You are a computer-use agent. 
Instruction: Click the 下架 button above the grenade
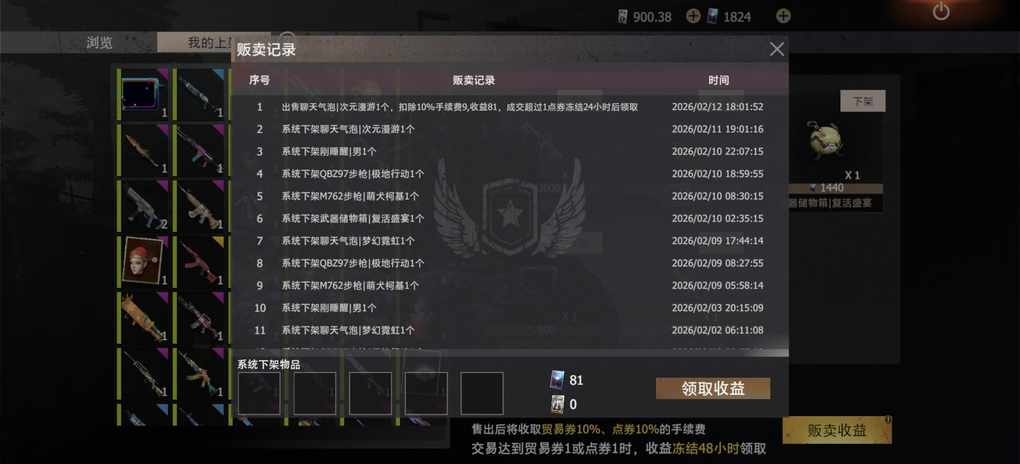863,101
